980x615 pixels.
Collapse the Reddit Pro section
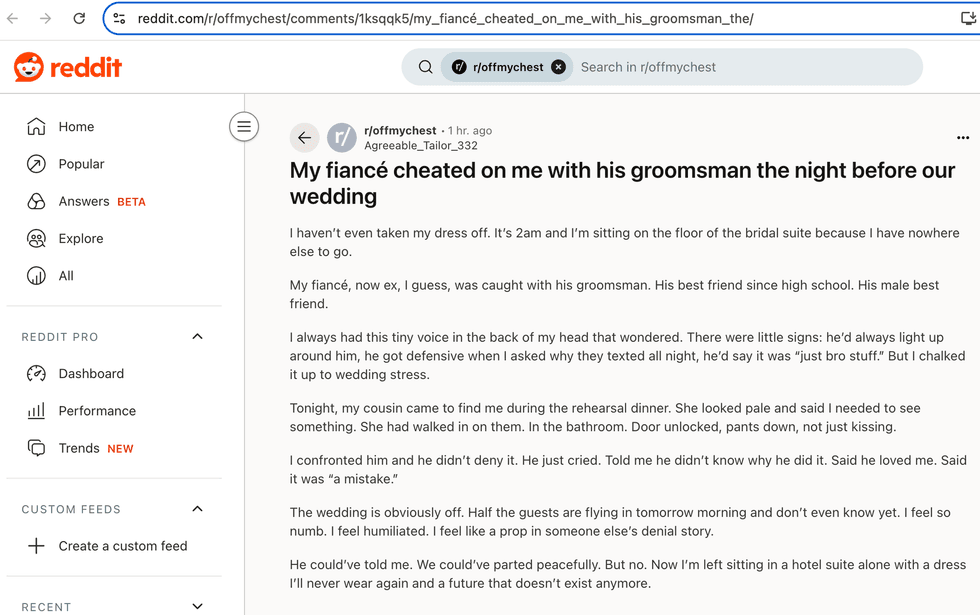198,336
